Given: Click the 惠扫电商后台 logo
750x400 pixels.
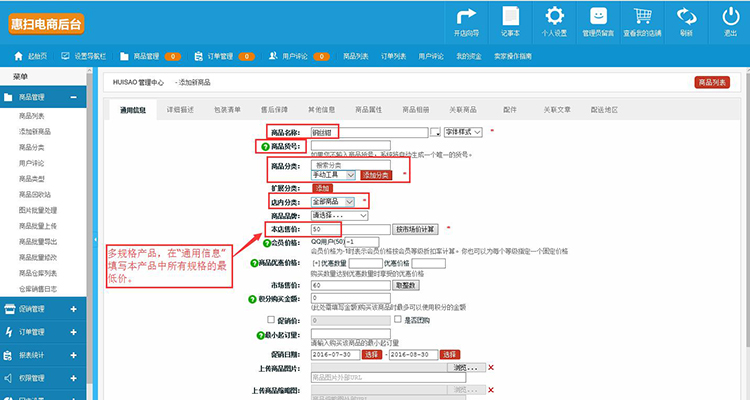Looking at the screenshot, I should pos(46,24).
